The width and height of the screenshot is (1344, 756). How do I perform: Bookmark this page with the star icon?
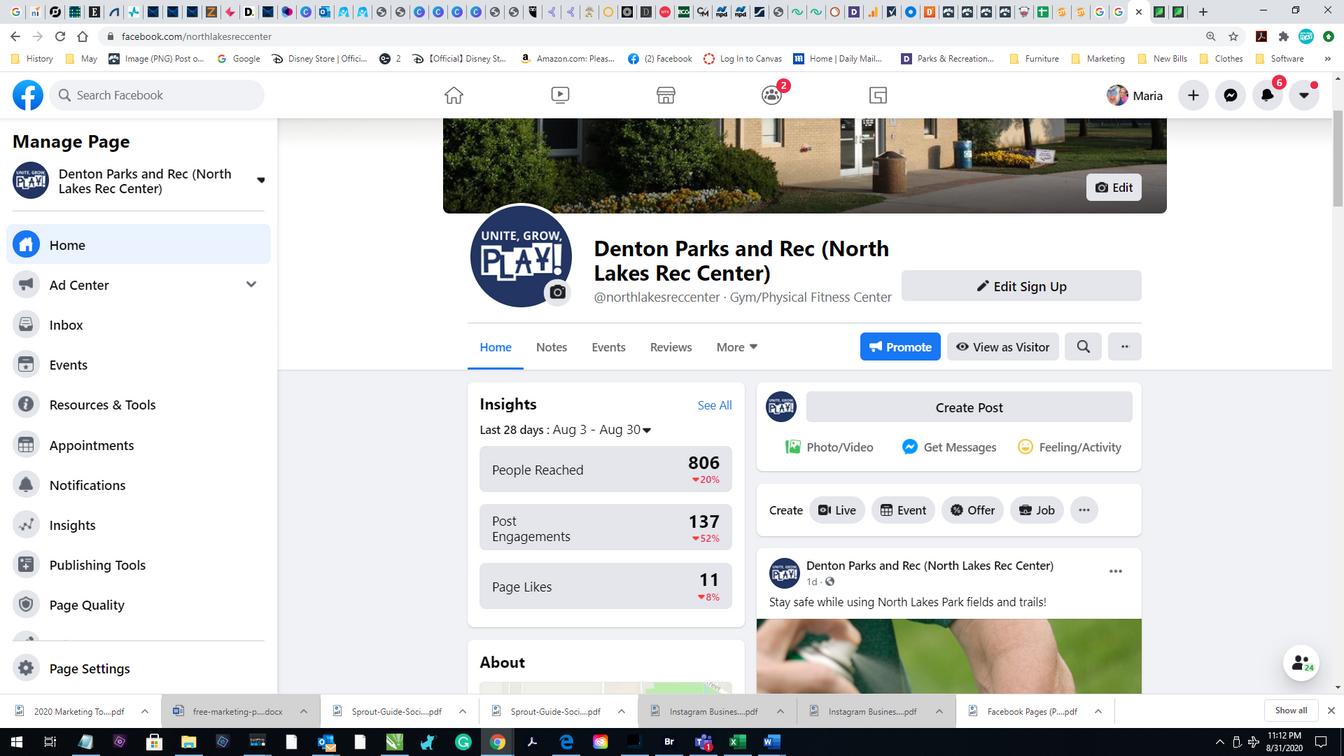coord(1233,36)
